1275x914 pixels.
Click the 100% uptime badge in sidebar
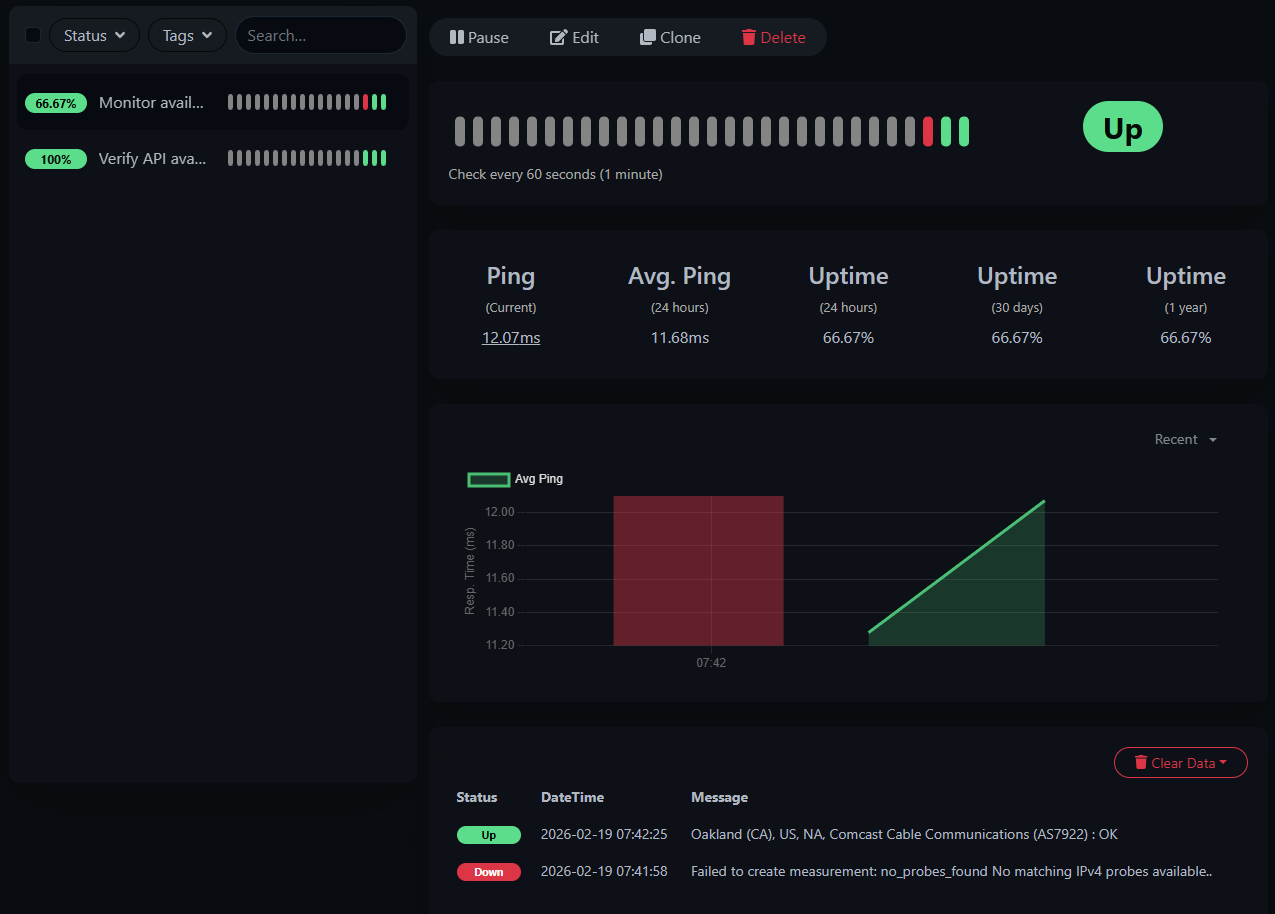(56, 159)
